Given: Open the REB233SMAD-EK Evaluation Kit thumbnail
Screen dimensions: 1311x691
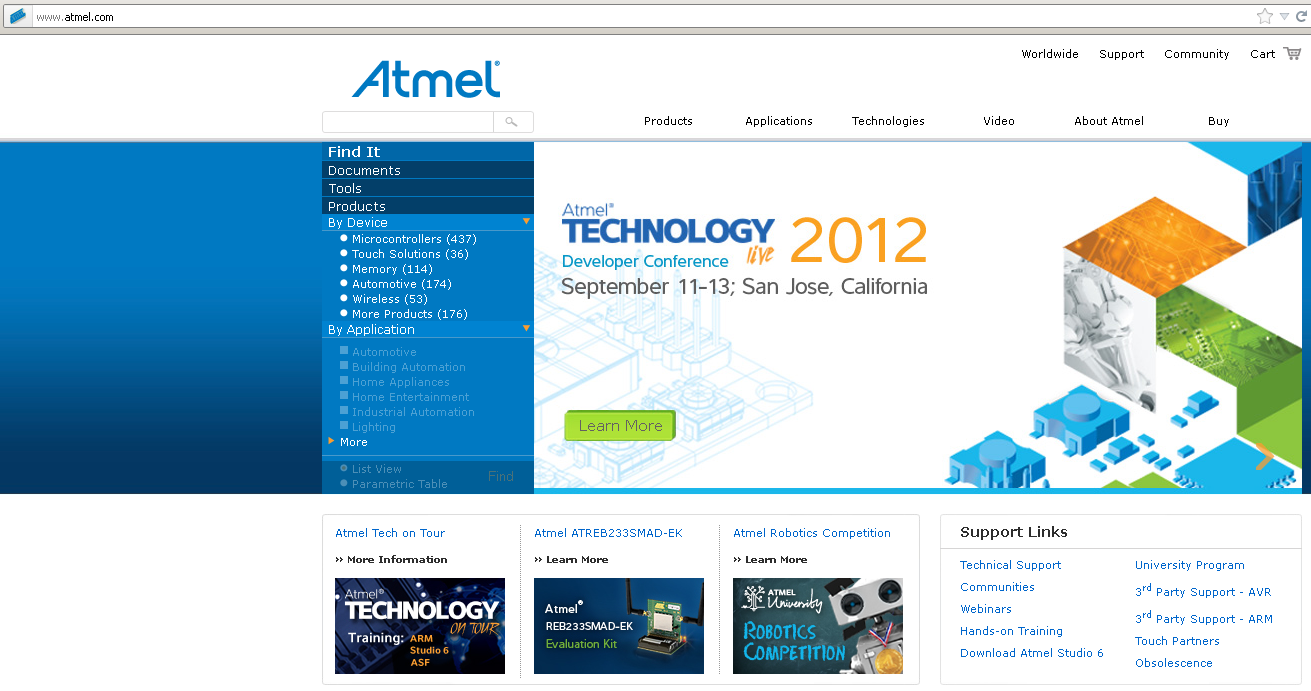Looking at the screenshot, I should pos(619,626).
